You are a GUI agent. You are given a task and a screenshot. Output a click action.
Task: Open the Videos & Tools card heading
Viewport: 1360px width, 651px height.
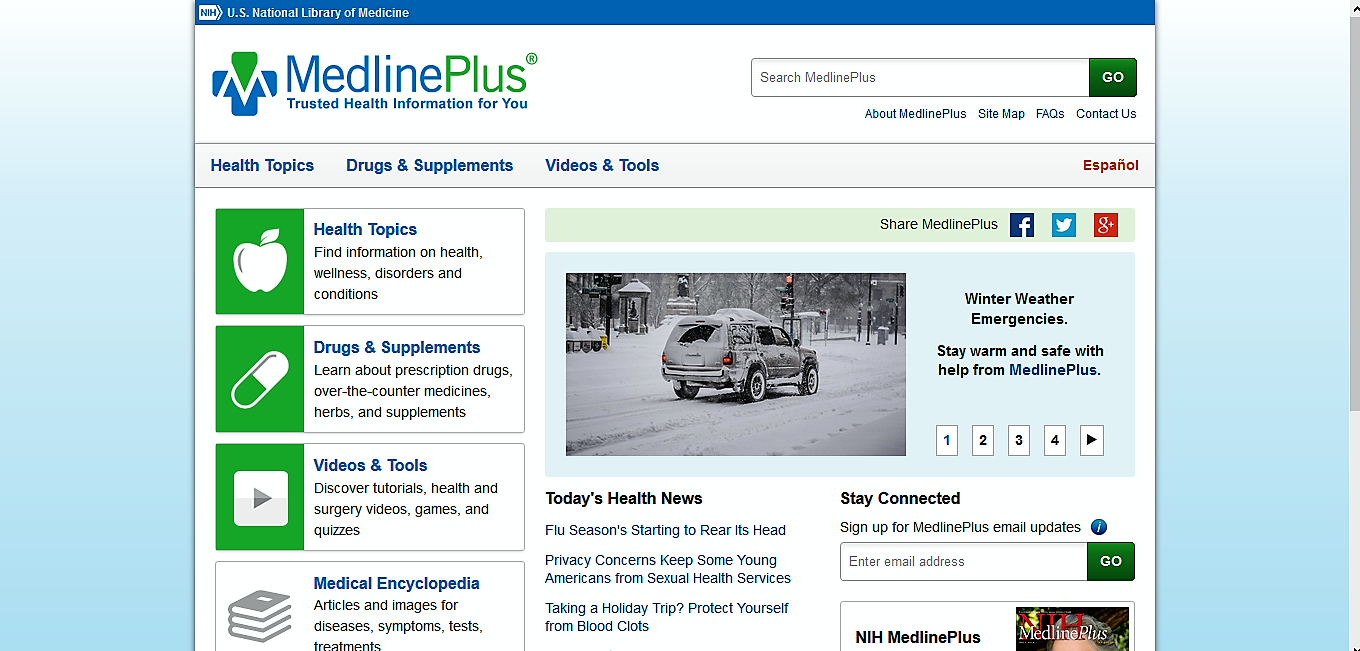click(370, 466)
